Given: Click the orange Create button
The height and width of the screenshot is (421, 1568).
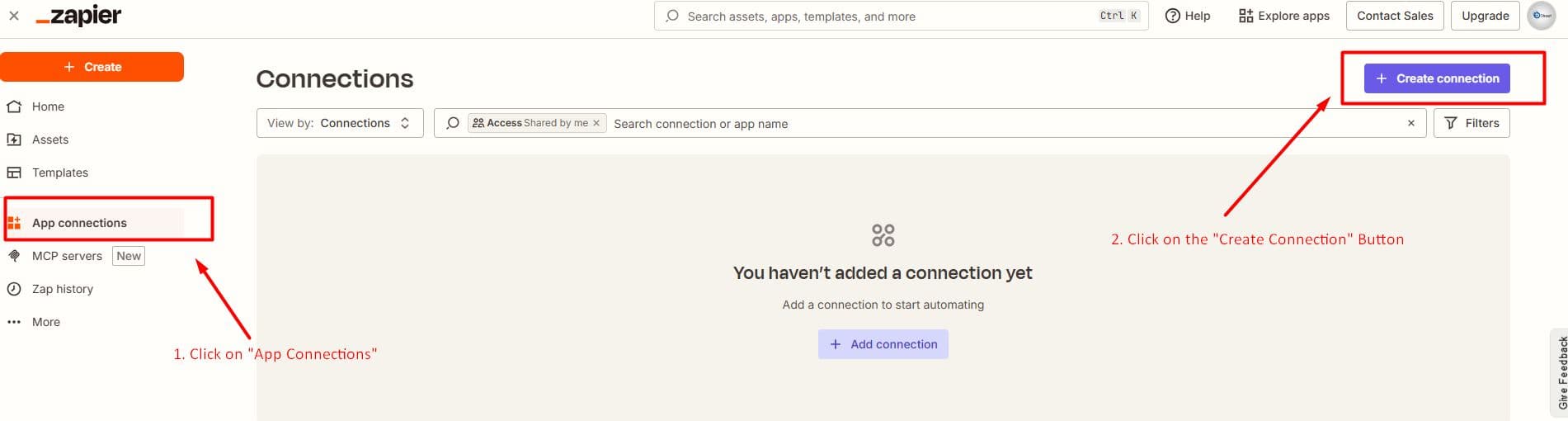Looking at the screenshot, I should [x=92, y=67].
